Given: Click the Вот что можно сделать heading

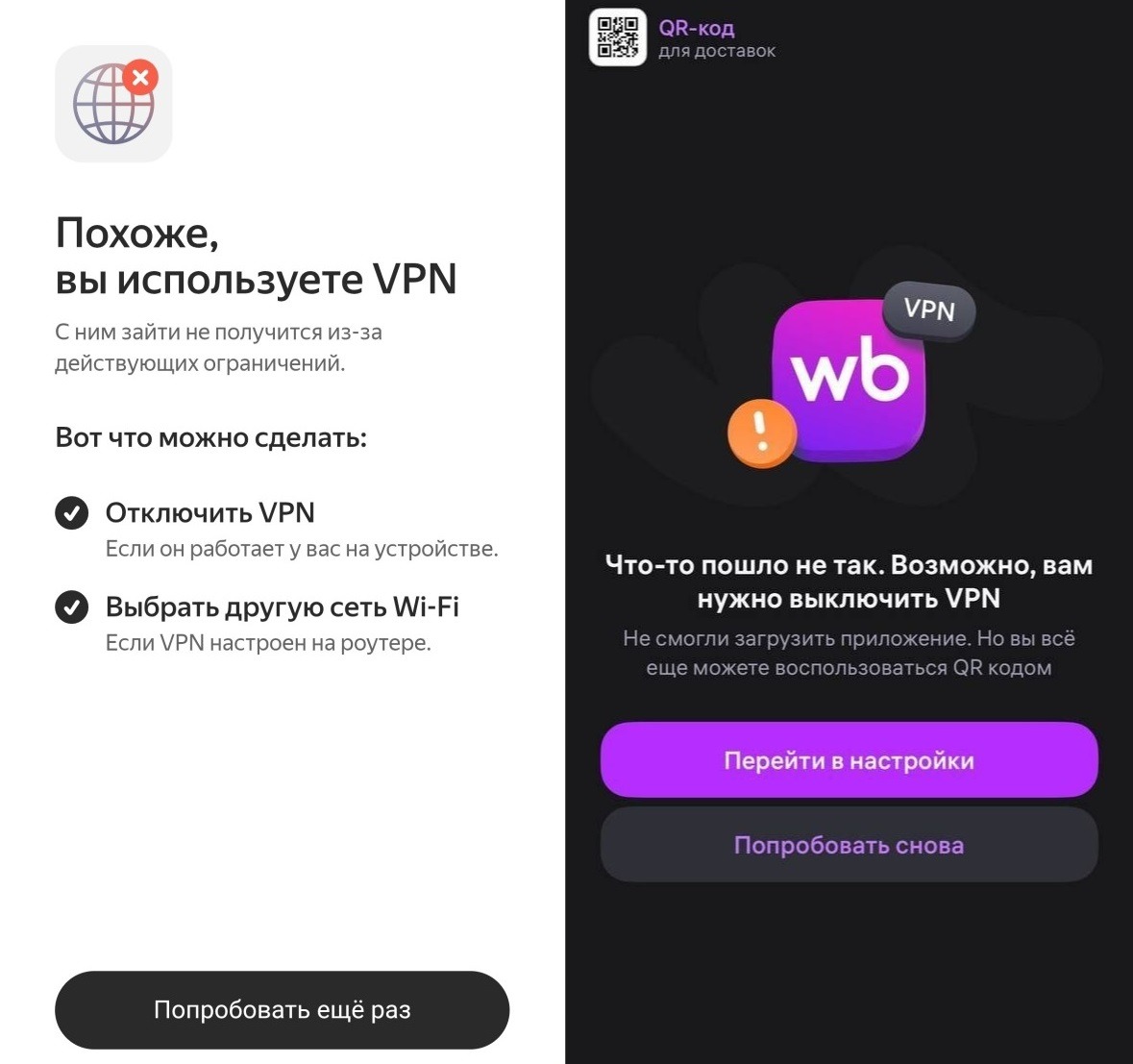Looking at the screenshot, I should click(x=211, y=437).
